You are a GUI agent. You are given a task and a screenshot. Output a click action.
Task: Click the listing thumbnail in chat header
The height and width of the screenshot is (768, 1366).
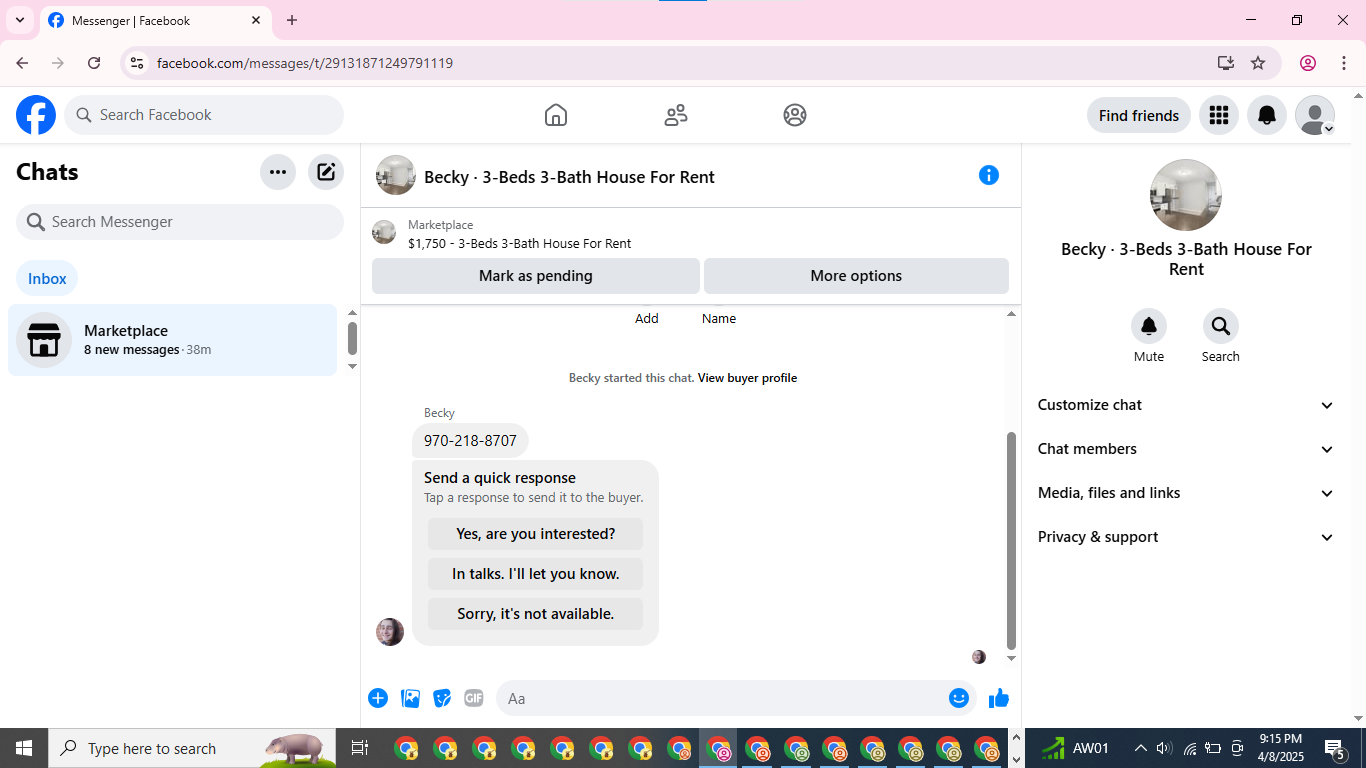pos(396,175)
